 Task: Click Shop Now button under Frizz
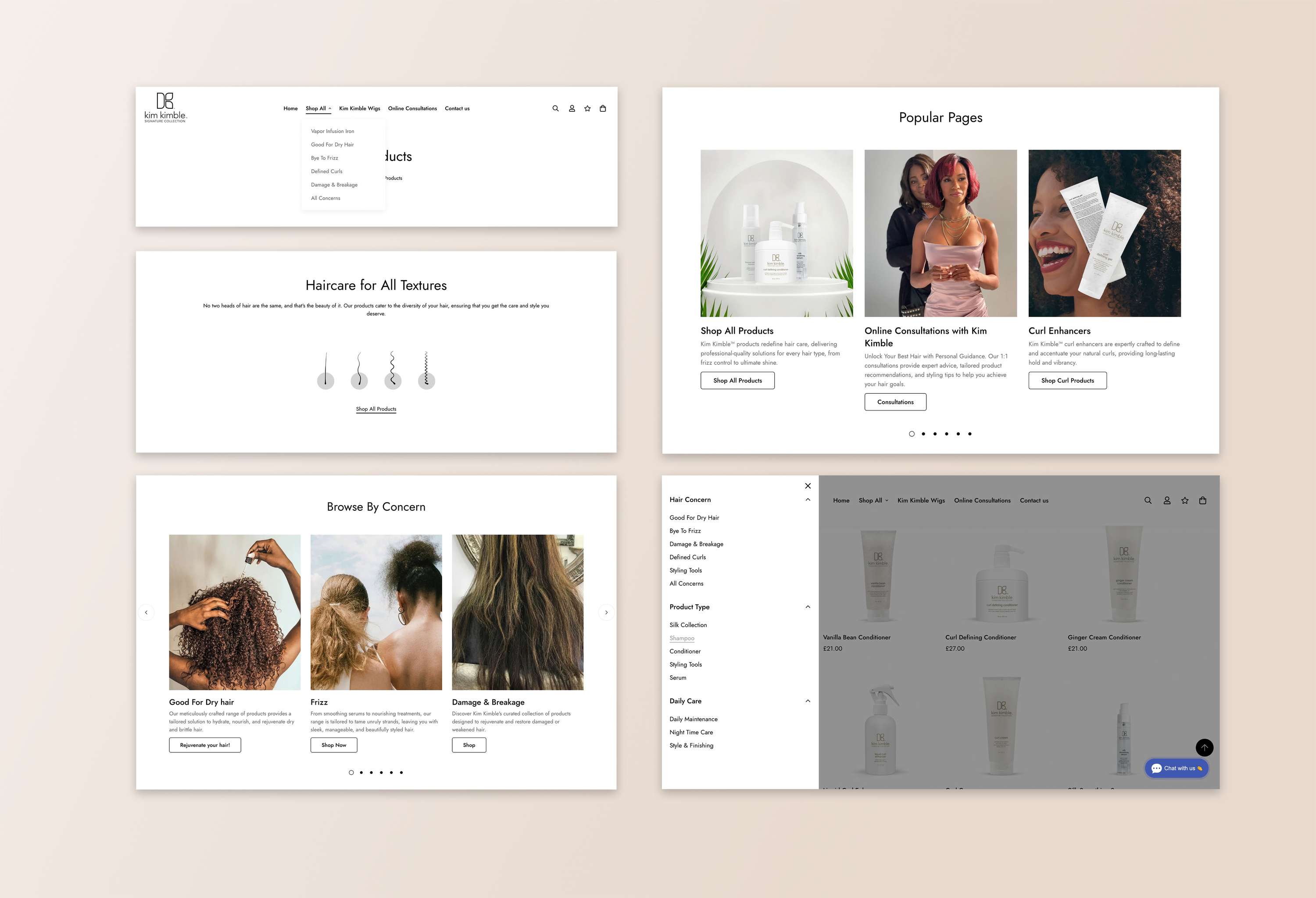(333, 745)
